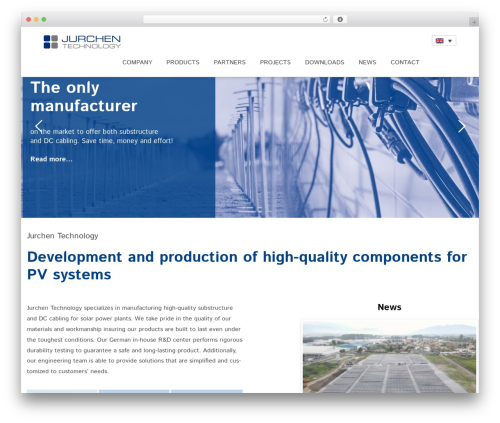The height and width of the screenshot is (423, 500).
Task: Show the next slide with right arrow
Action: 462,126
